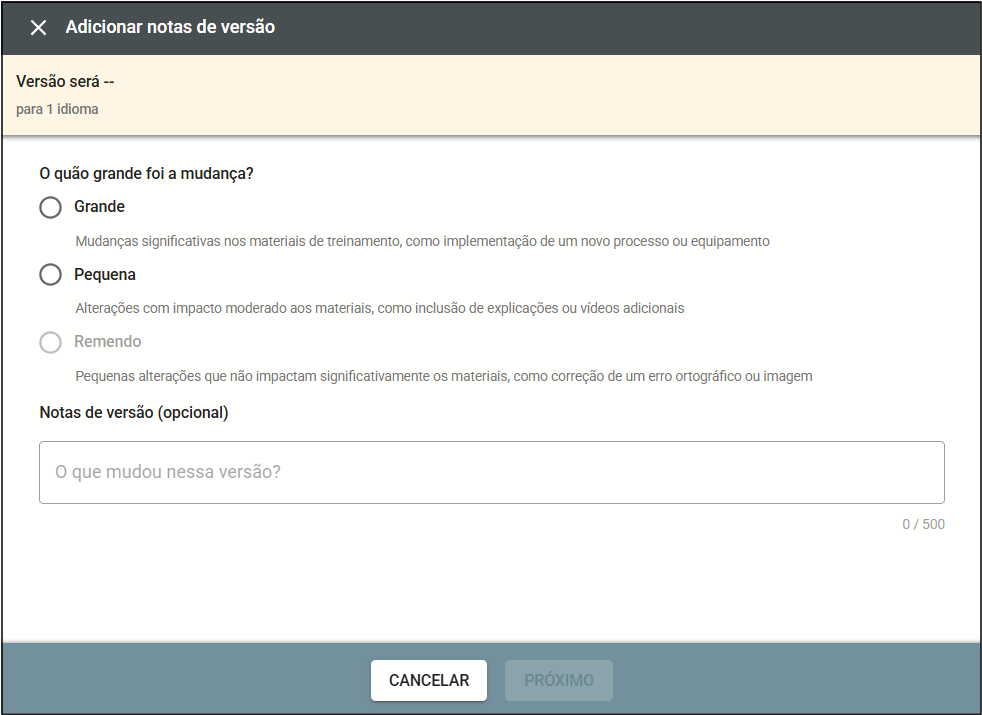Click the 'Versão será --' banner text
The image size is (982, 715).
pyautogui.click(x=66, y=82)
